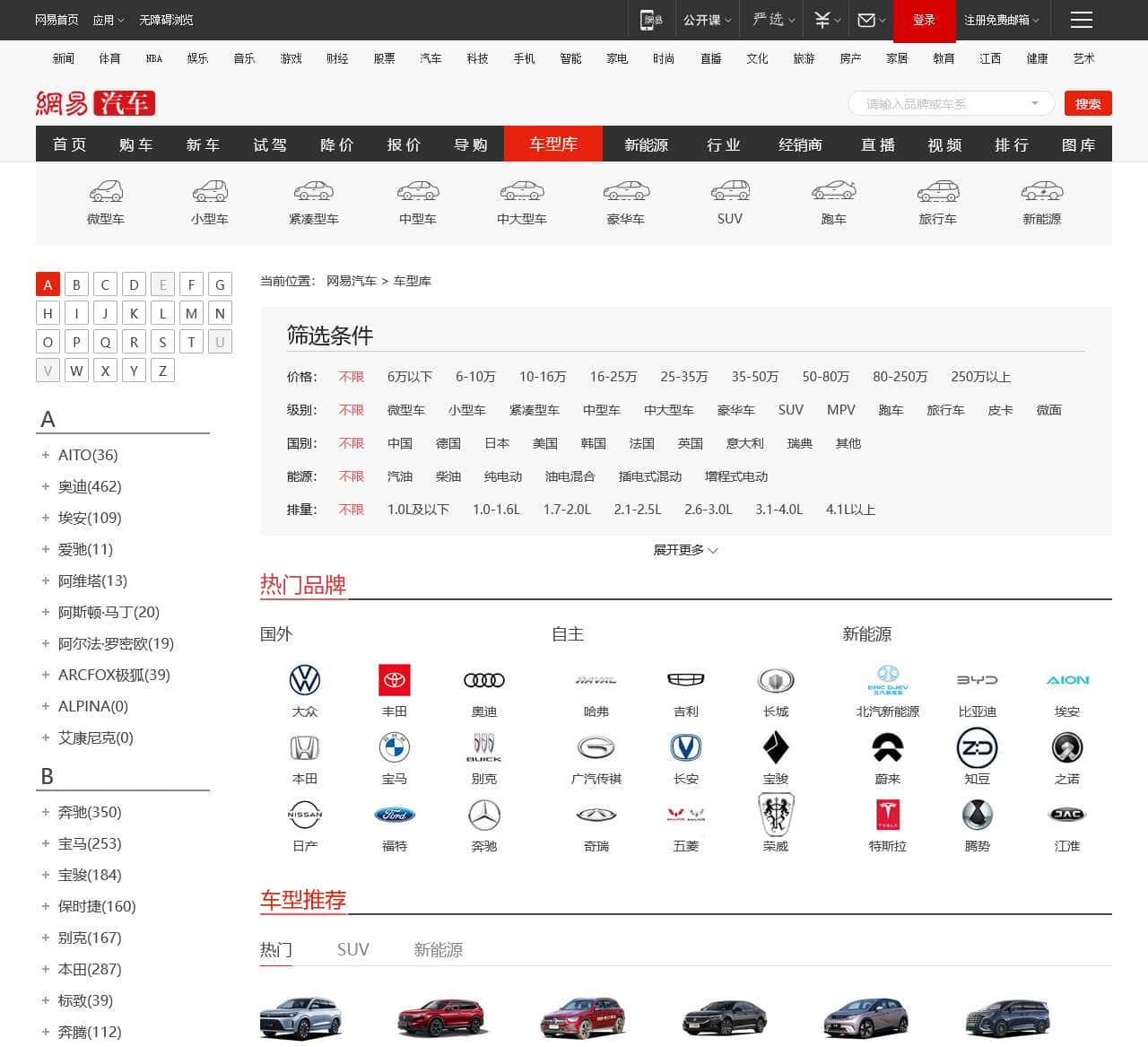Go to the 首页 navigation tab

pos(69,144)
